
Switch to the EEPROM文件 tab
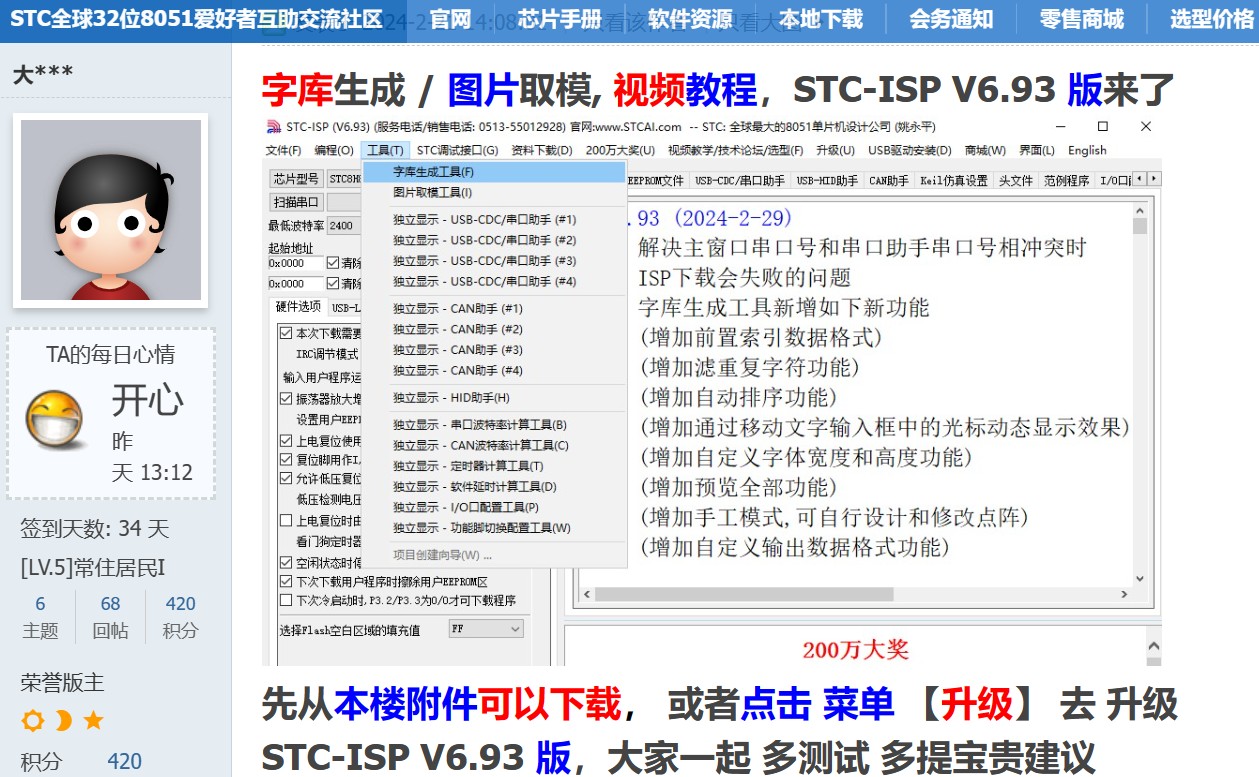pyautogui.click(x=656, y=181)
